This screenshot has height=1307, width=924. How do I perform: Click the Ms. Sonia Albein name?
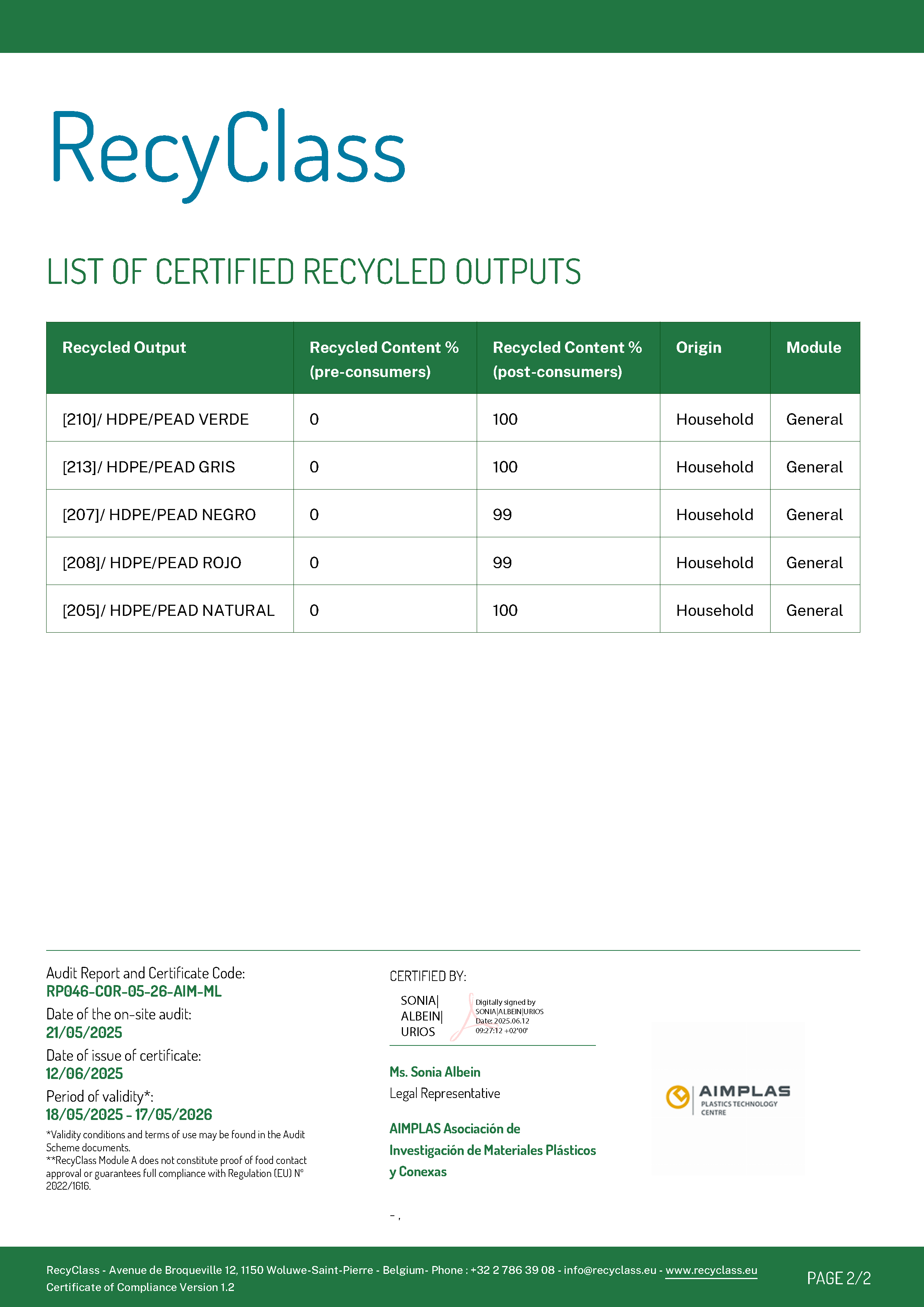coord(435,1072)
